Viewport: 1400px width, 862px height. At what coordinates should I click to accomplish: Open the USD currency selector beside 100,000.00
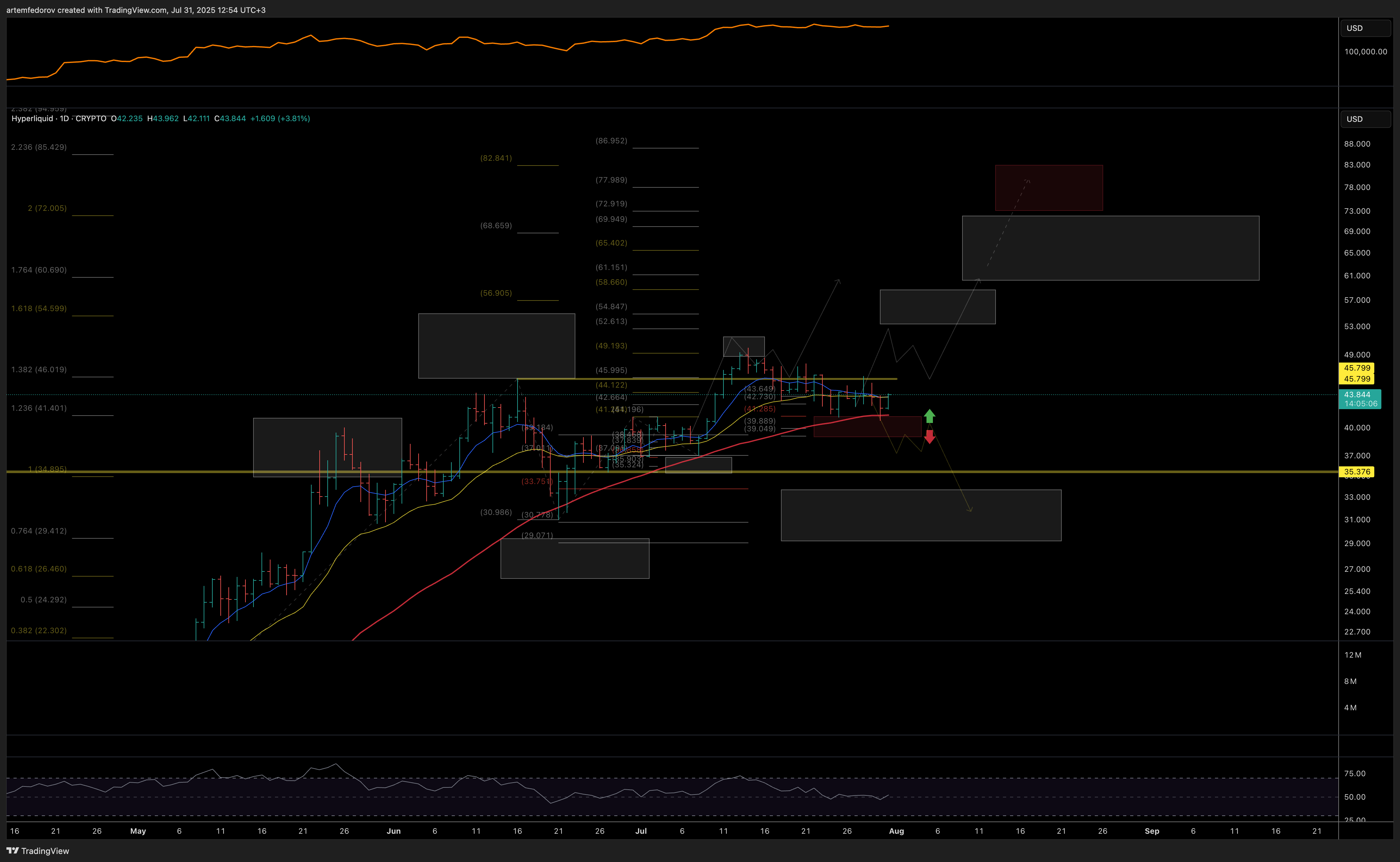(1365, 28)
